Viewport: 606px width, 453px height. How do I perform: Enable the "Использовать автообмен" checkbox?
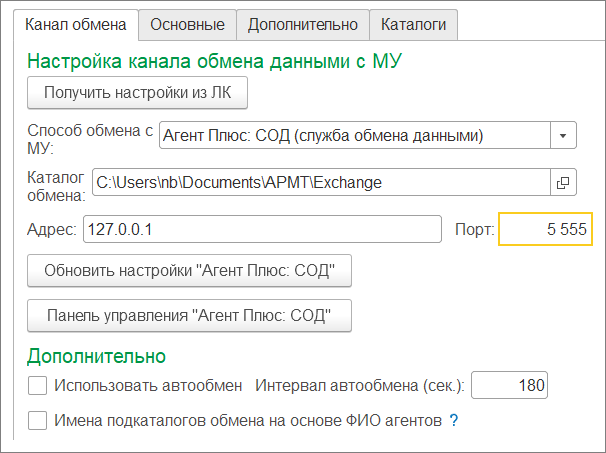38,385
